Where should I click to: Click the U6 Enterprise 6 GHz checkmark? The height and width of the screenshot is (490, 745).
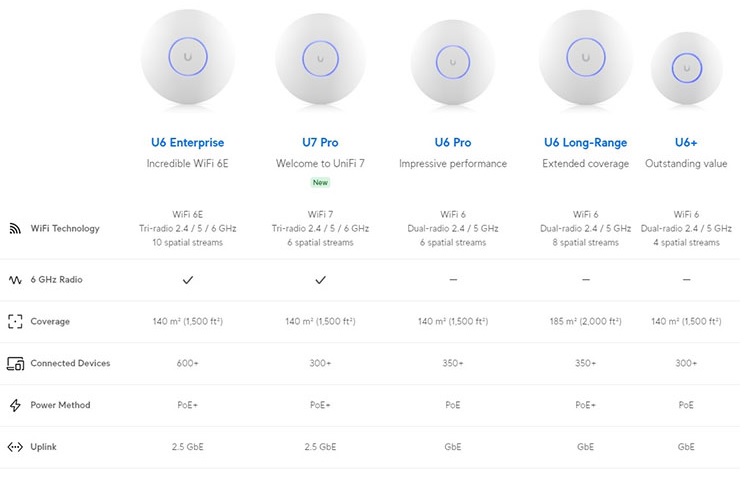[x=188, y=280]
